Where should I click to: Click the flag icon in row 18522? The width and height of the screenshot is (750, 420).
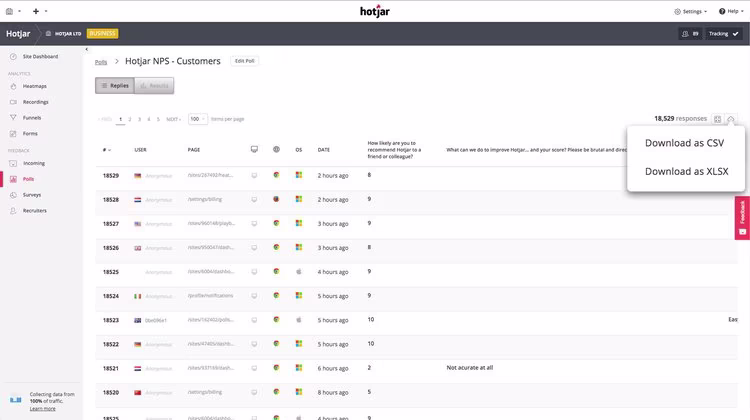[x=138, y=344]
